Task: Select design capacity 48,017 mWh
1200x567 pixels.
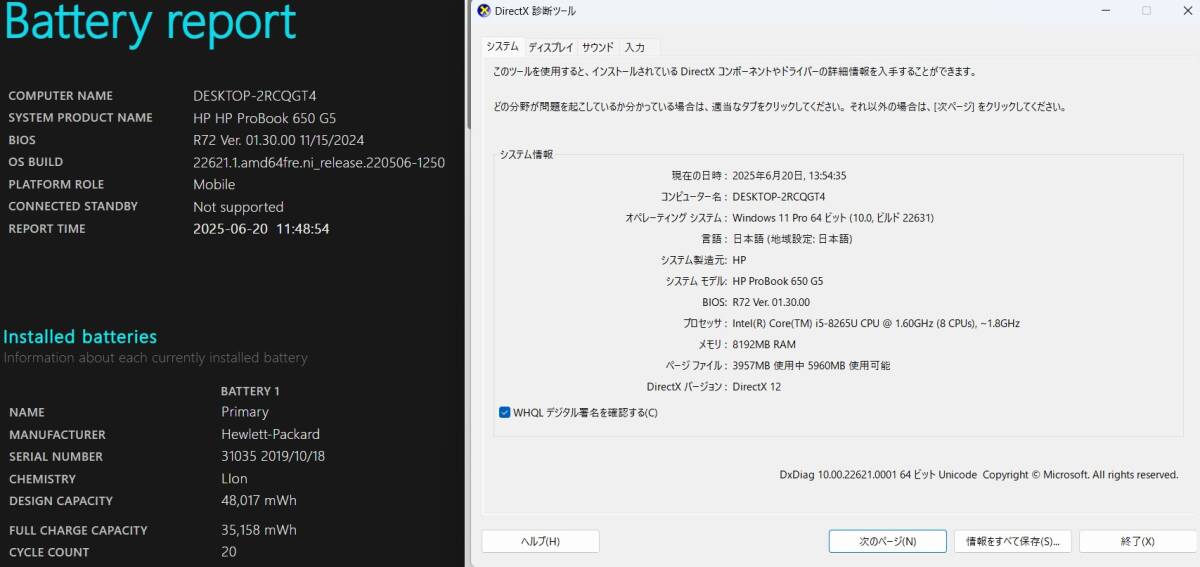Action: tap(259, 500)
